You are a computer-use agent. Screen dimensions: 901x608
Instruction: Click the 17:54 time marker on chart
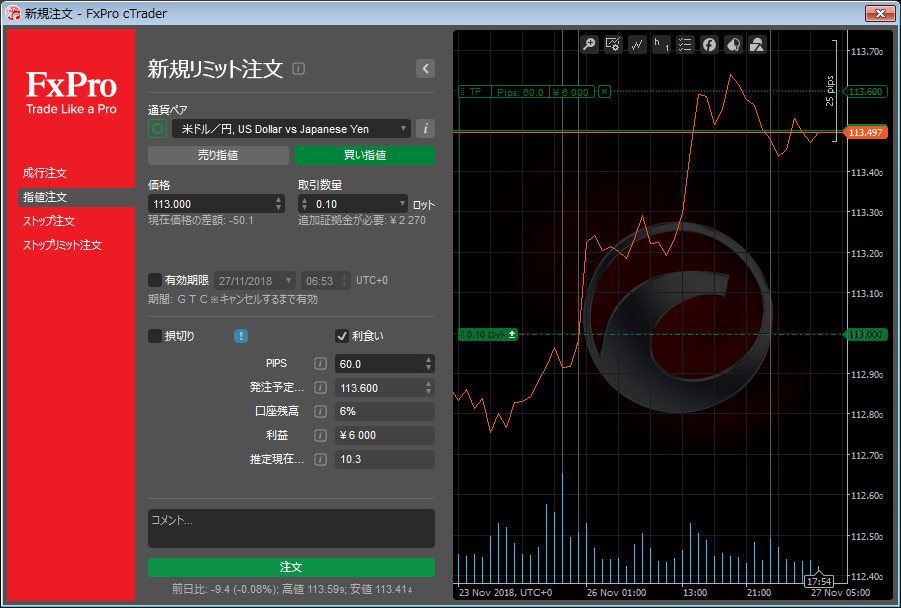point(819,582)
